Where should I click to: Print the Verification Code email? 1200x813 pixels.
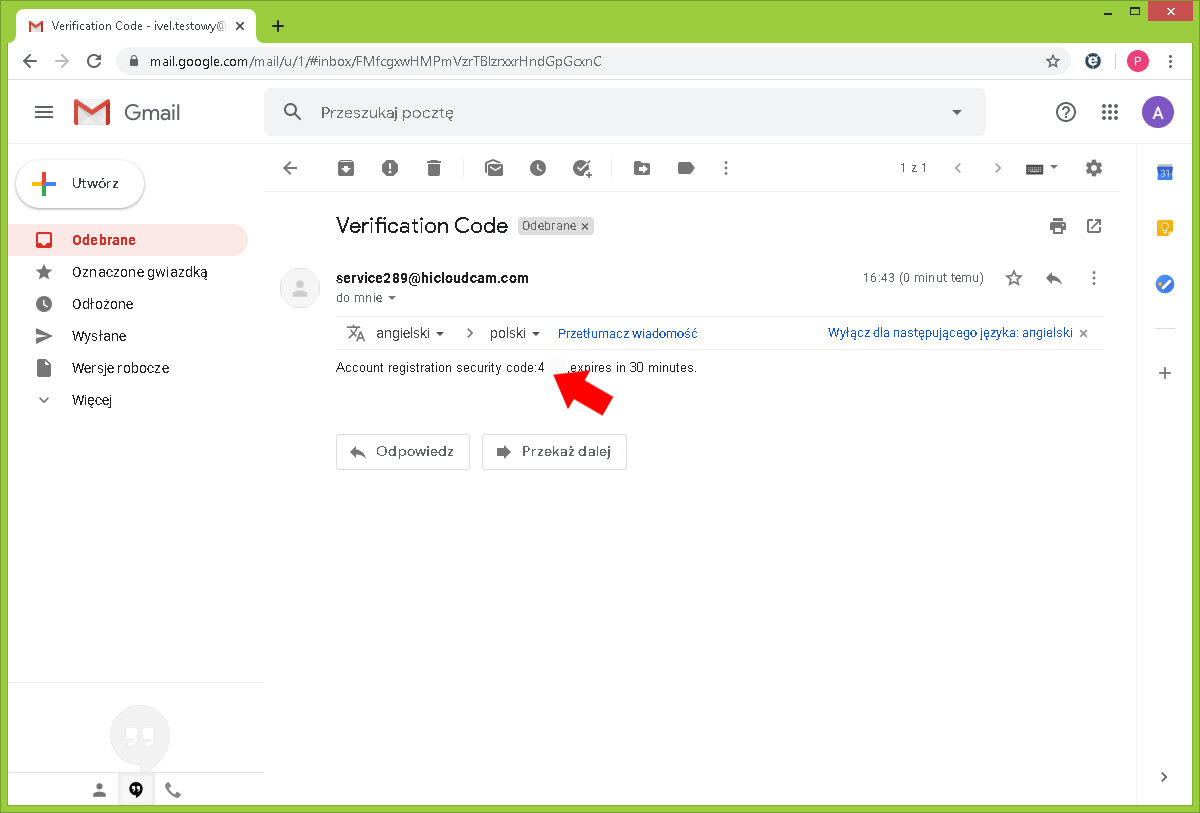point(1058,226)
